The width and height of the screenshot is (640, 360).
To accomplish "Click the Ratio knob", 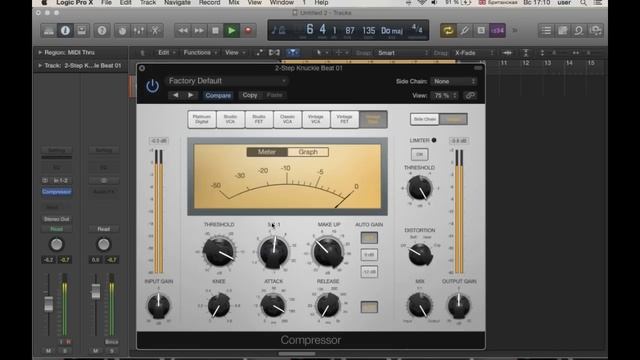I will point(273,252).
